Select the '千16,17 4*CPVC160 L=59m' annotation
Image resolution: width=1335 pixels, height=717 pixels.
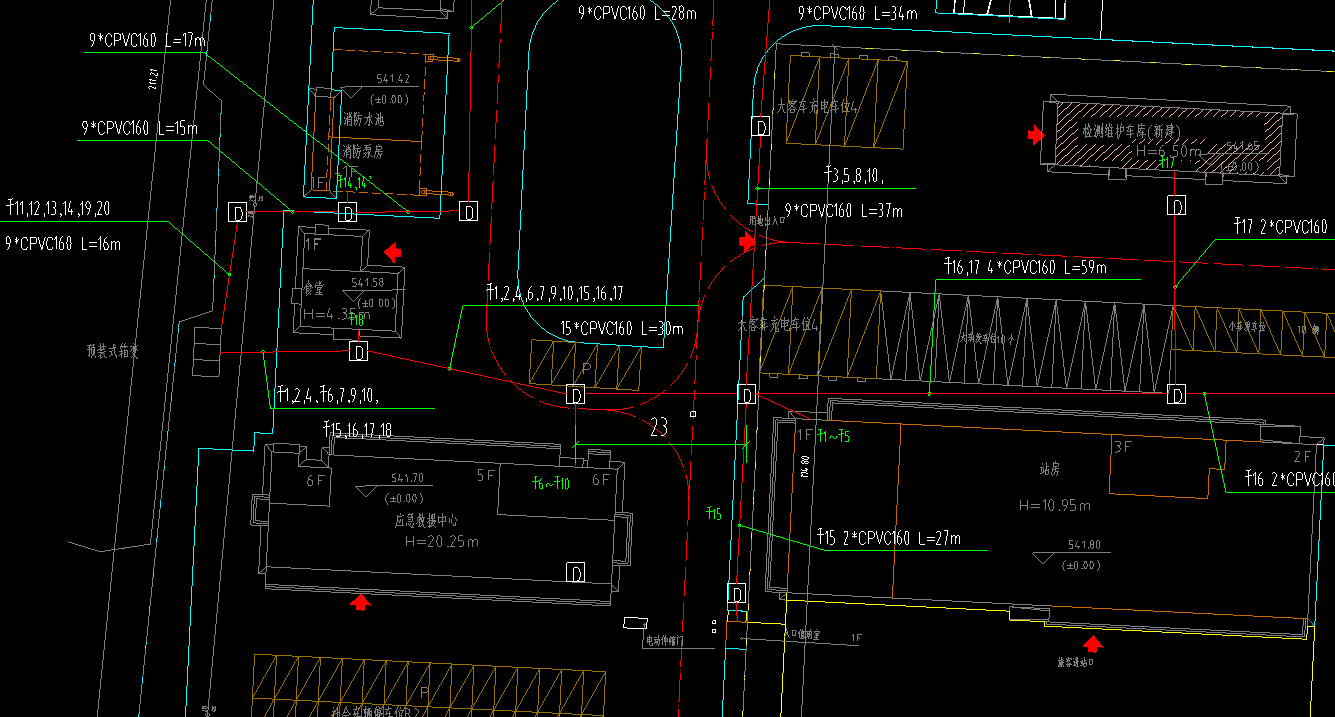pyautogui.click(x=1025, y=267)
